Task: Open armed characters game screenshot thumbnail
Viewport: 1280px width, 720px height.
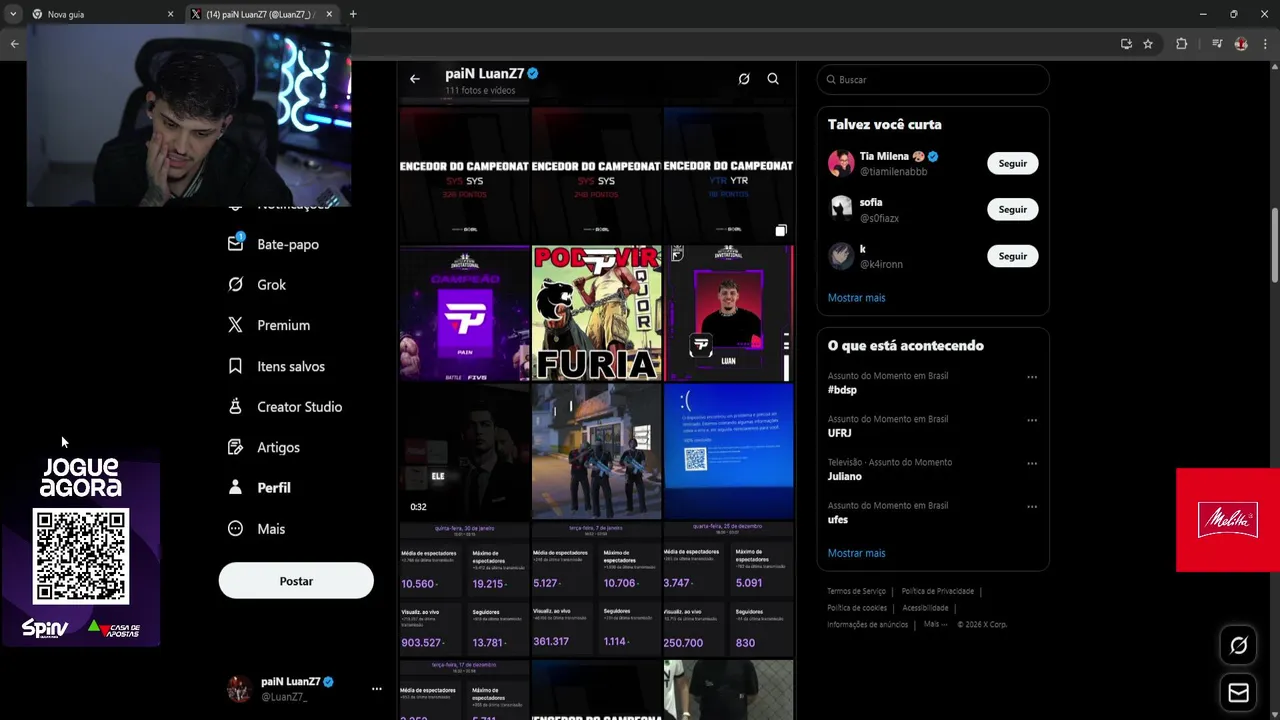Action: 597,451
